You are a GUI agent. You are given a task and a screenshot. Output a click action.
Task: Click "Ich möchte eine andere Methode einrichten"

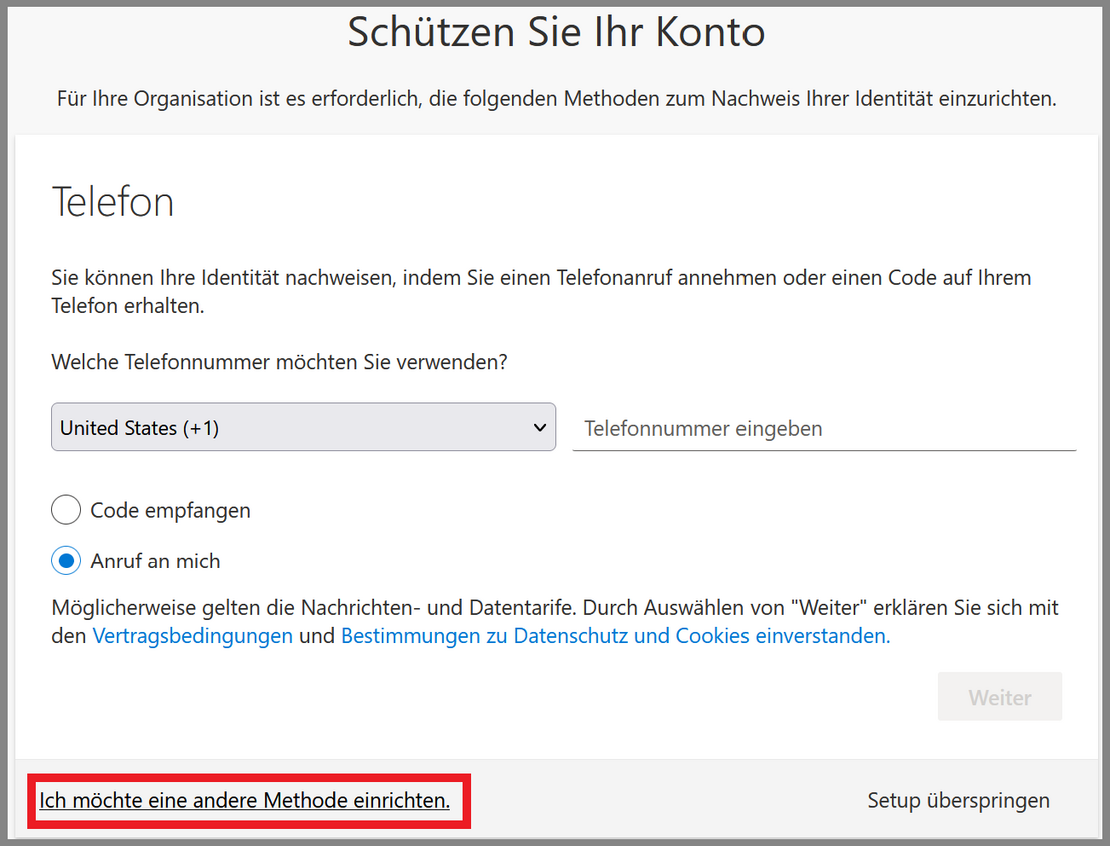point(244,800)
